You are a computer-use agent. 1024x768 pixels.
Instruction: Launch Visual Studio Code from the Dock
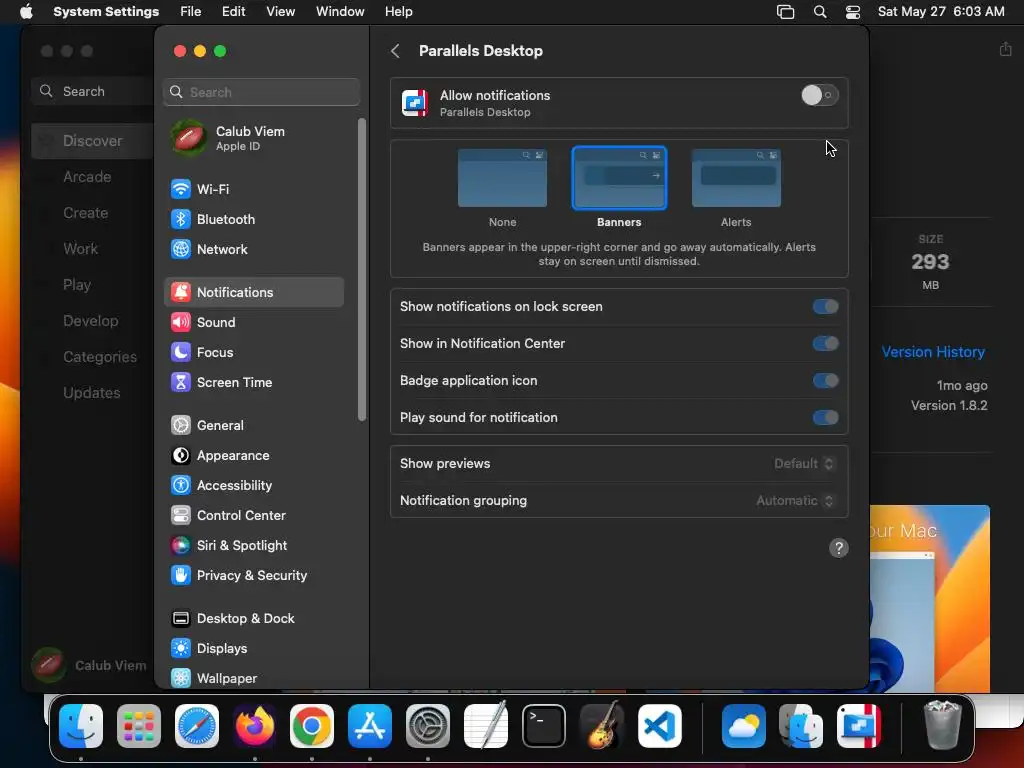click(660, 726)
